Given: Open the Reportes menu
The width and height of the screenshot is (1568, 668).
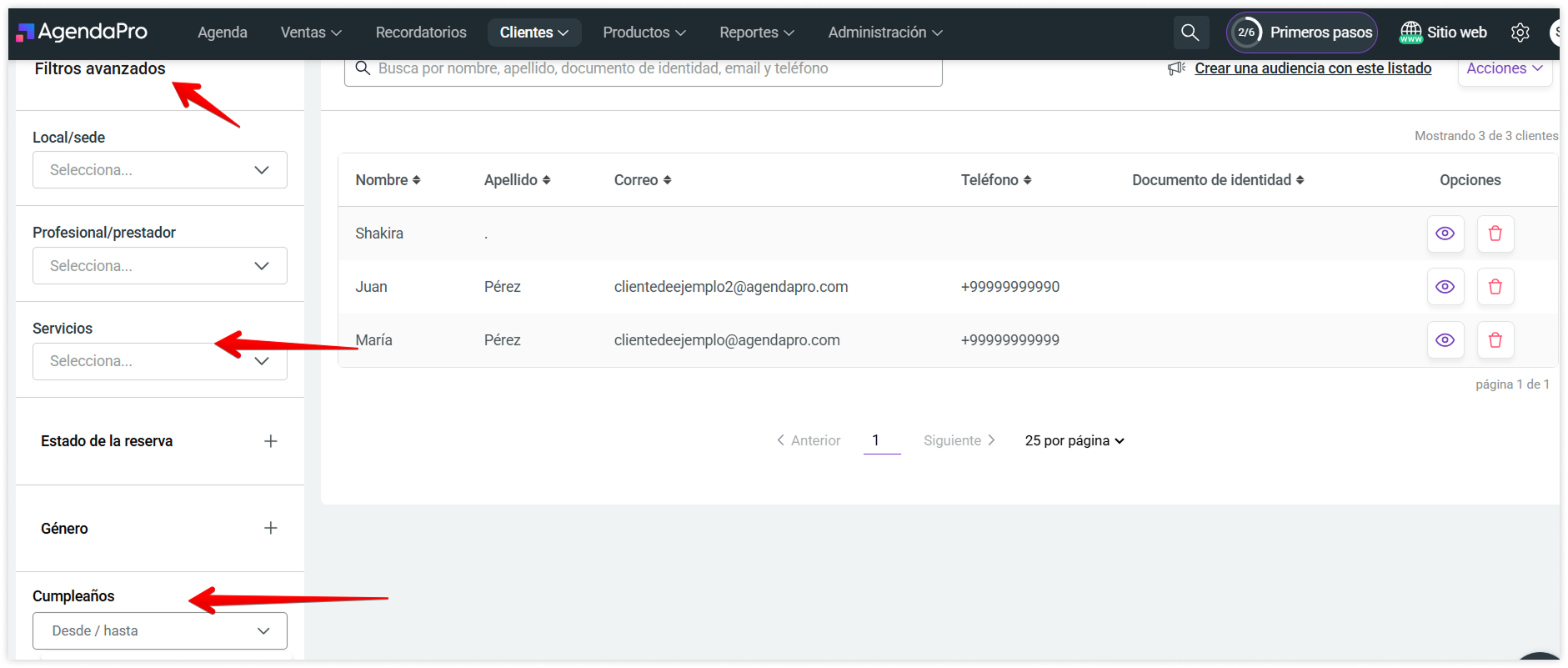Looking at the screenshot, I should pyautogui.click(x=757, y=33).
